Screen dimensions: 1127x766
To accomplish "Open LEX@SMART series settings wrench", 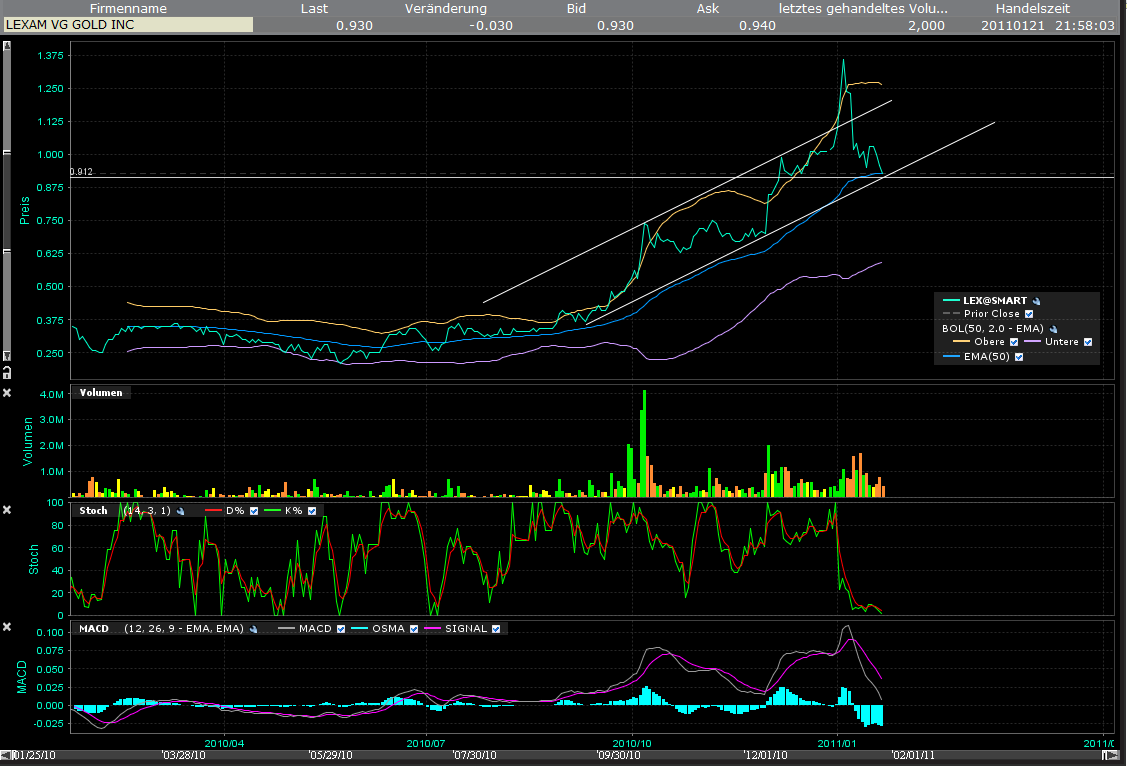I will pos(1037,300).
